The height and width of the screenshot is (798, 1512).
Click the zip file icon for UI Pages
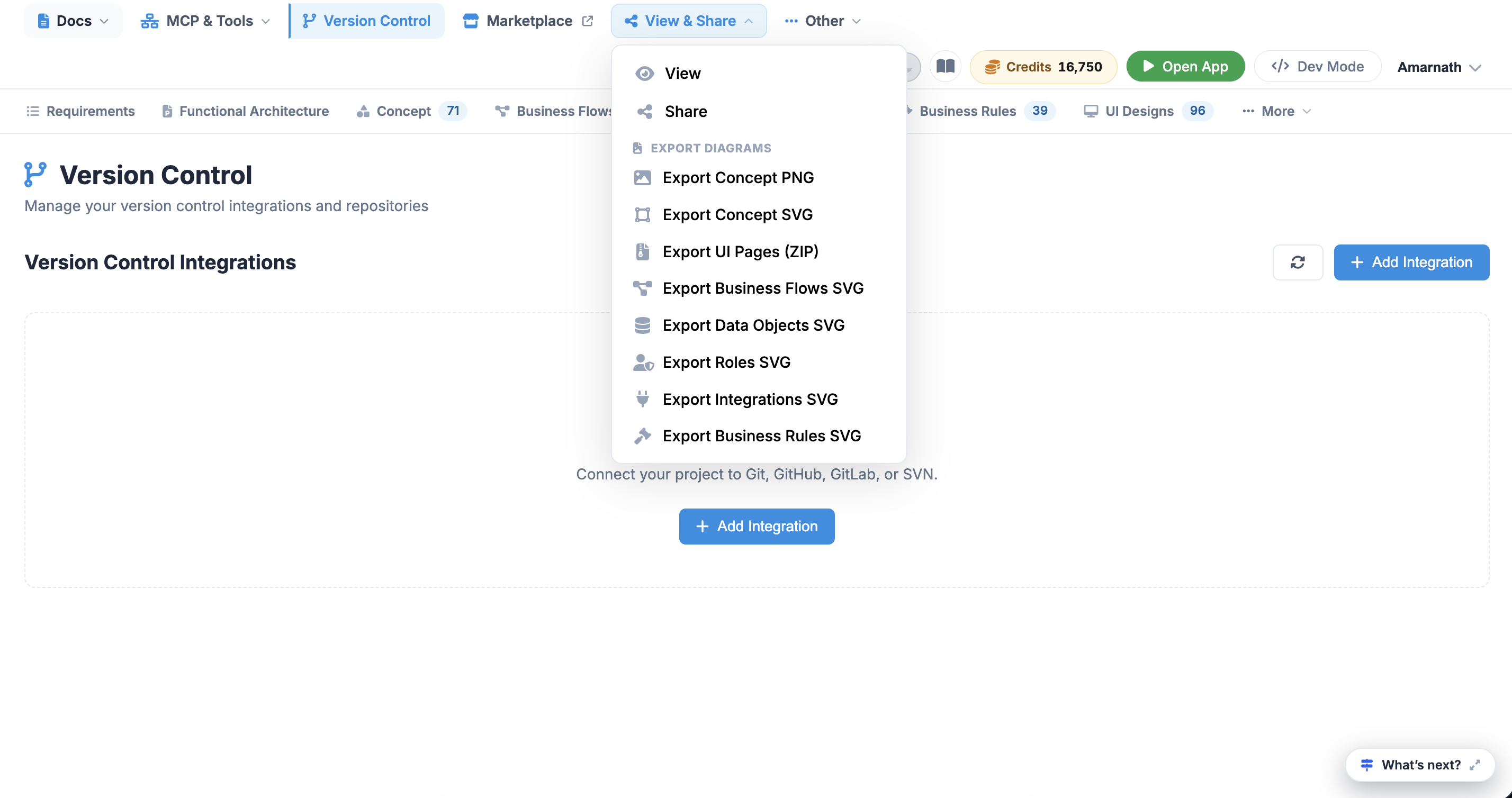(x=643, y=252)
